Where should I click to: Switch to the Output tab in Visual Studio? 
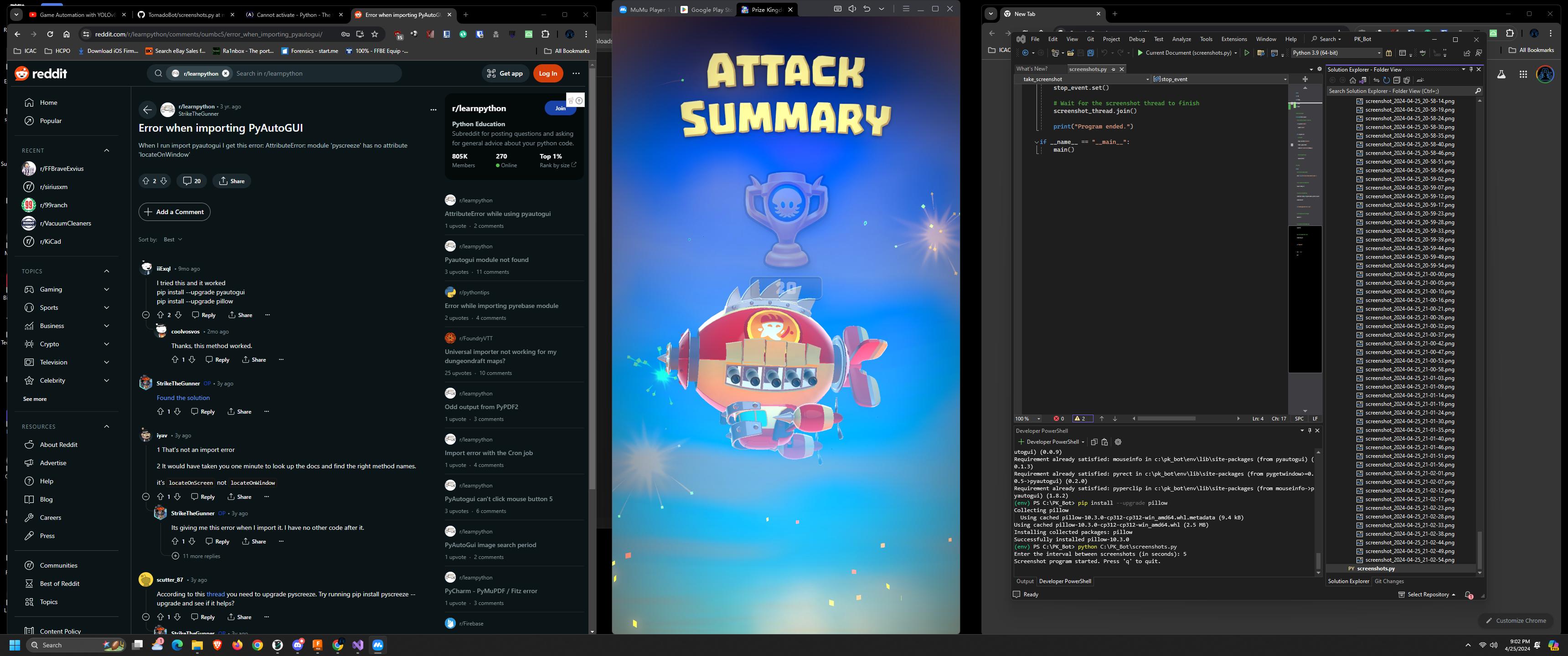[x=1024, y=581]
